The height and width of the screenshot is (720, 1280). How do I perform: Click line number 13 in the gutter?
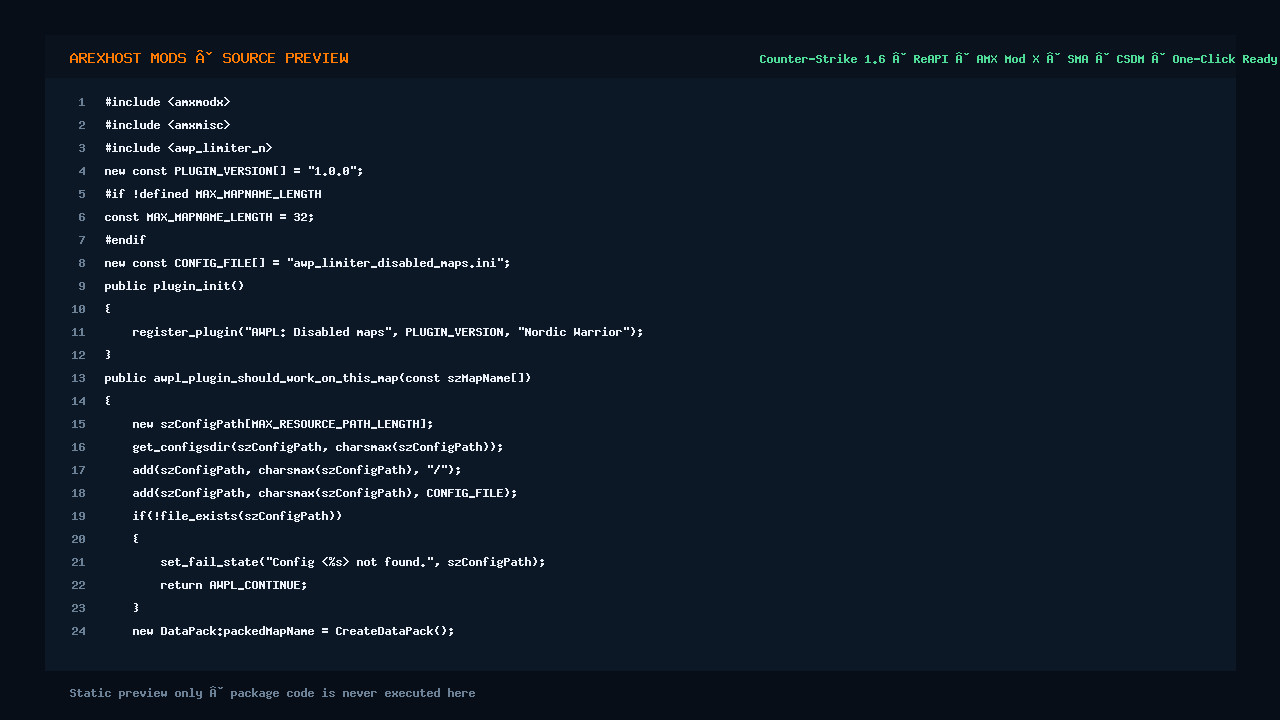(x=79, y=378)
